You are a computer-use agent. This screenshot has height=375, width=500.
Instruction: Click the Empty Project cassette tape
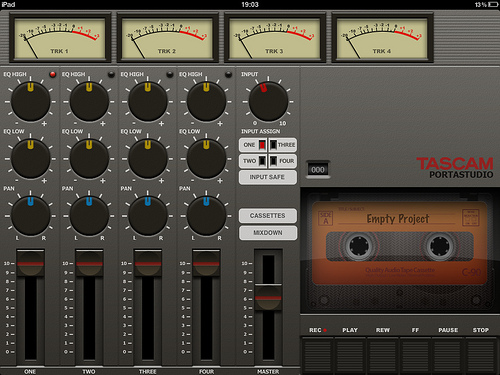click(x=399, y=243)
